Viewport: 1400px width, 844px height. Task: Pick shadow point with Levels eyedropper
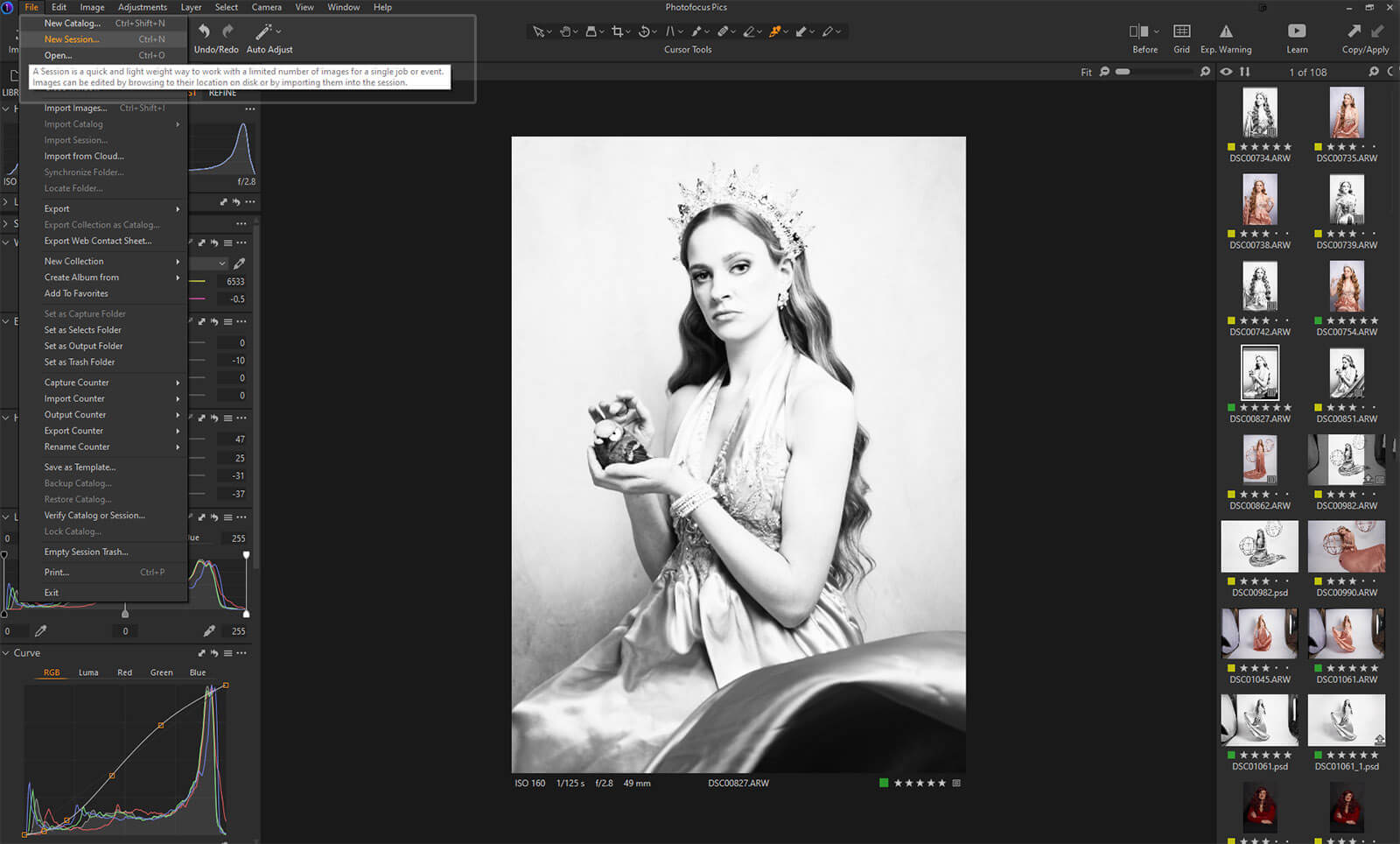40,630
